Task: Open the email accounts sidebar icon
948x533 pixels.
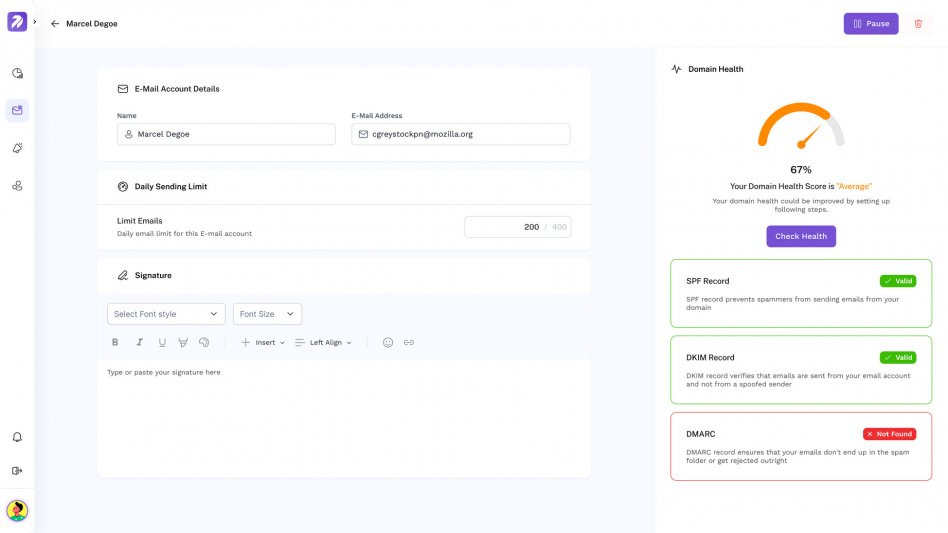Action: click(17, 111)
